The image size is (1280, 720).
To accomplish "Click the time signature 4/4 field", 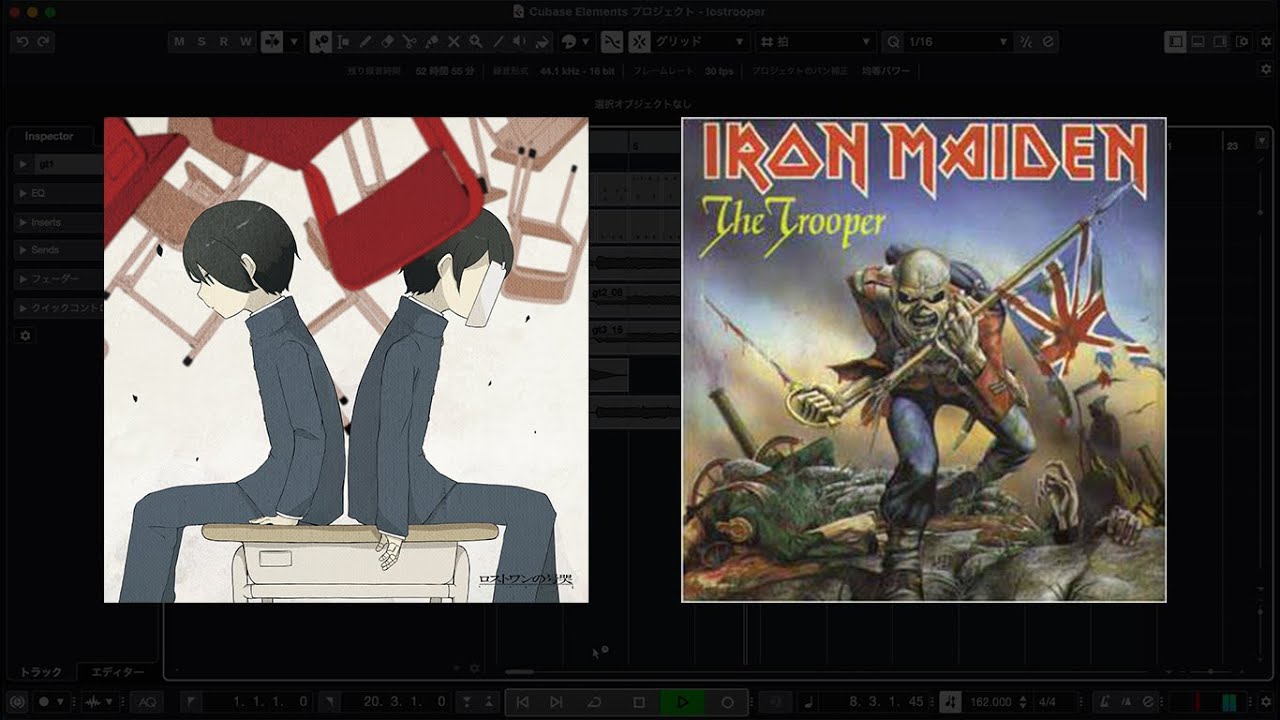I will [1048, 702].
